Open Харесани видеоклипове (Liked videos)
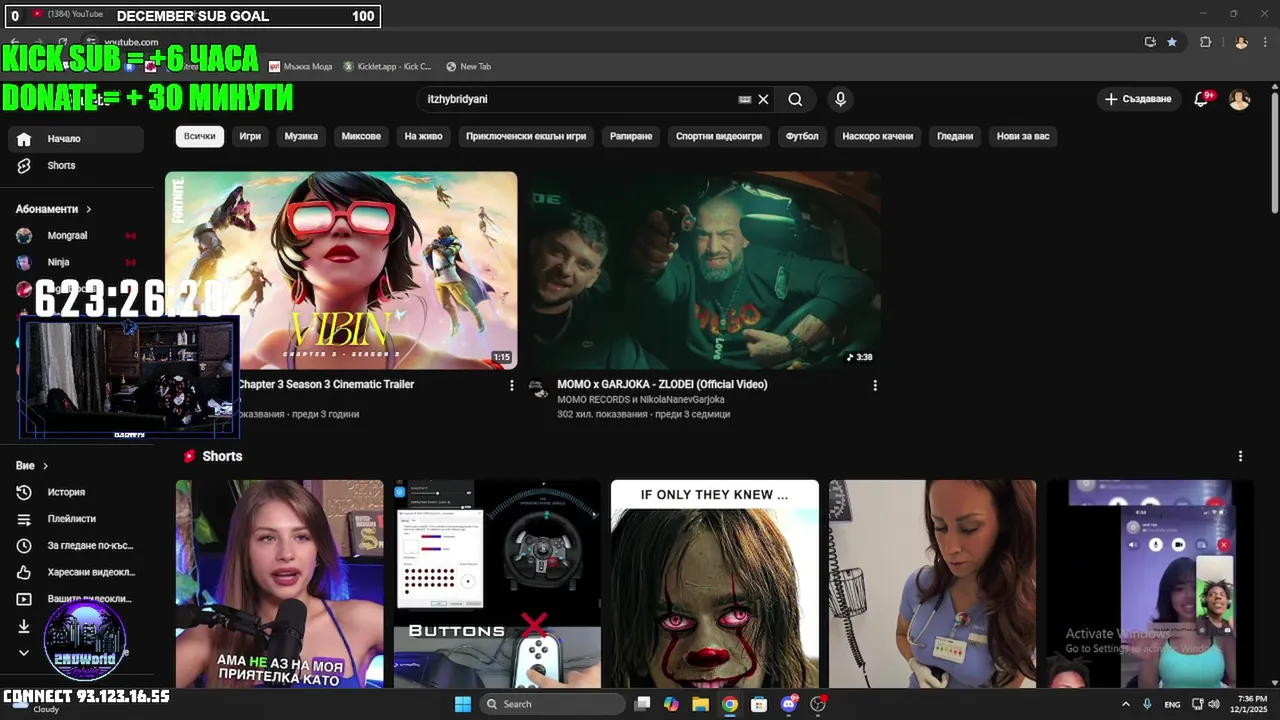This screenshot has height=720, width=1280. coord(75,573)
